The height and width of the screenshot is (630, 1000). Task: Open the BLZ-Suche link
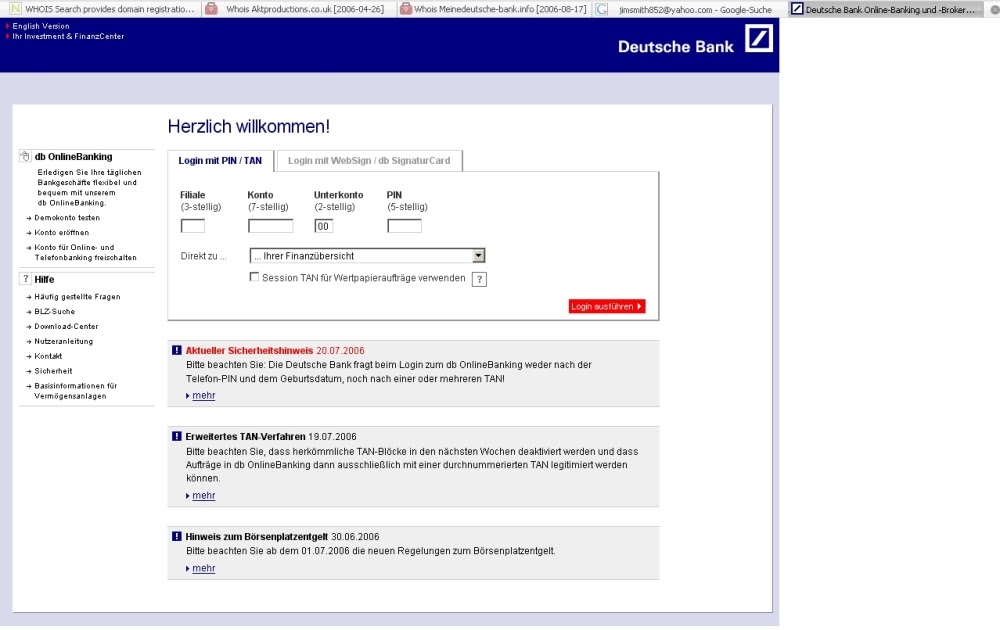(x=54, y=311)
